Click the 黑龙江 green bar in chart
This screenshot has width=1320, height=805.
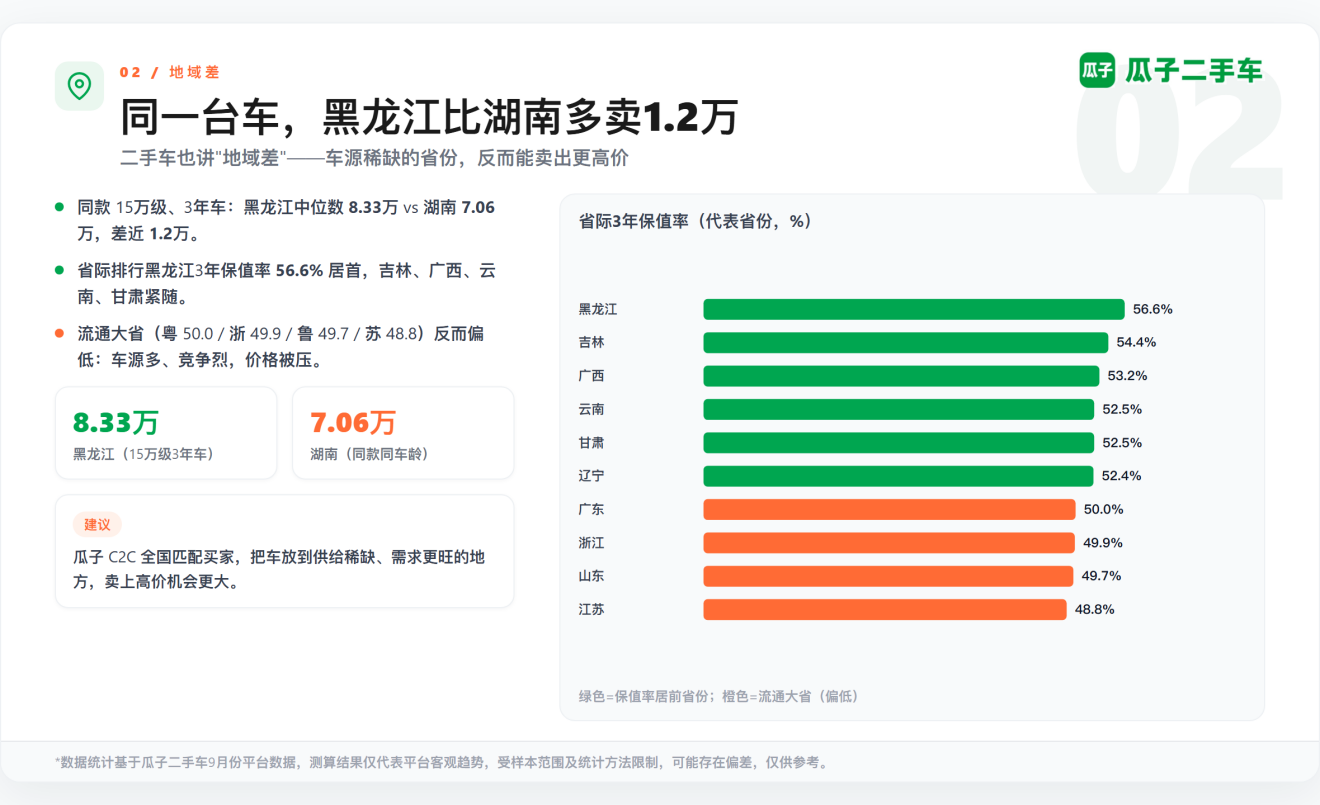coord(914,309)
